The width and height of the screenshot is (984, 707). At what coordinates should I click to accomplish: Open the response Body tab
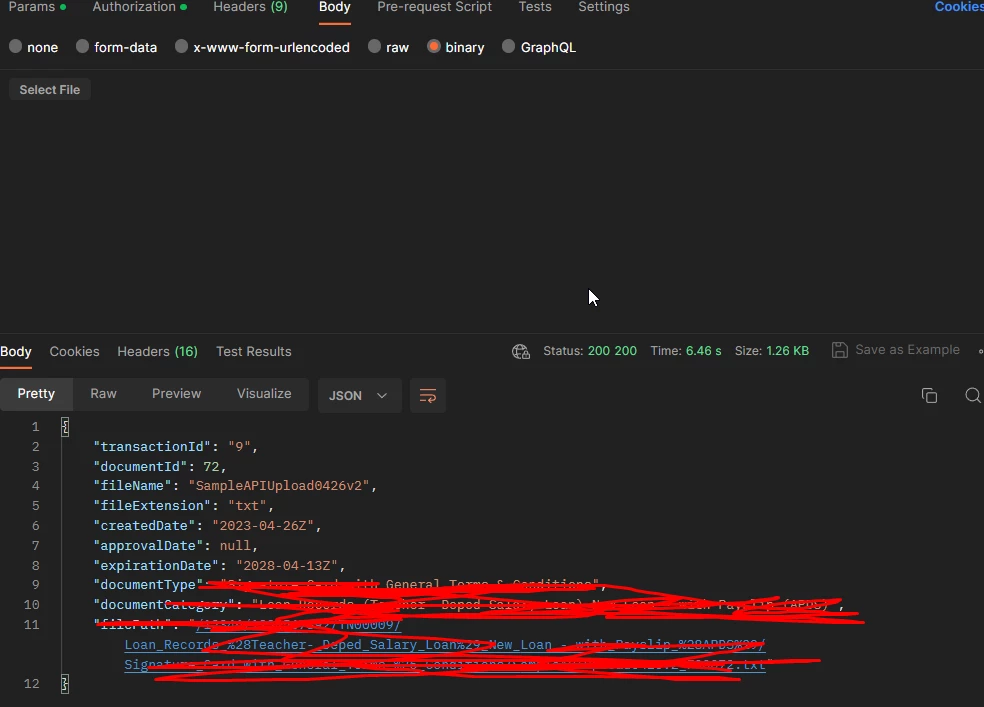(x=16, y=351)
